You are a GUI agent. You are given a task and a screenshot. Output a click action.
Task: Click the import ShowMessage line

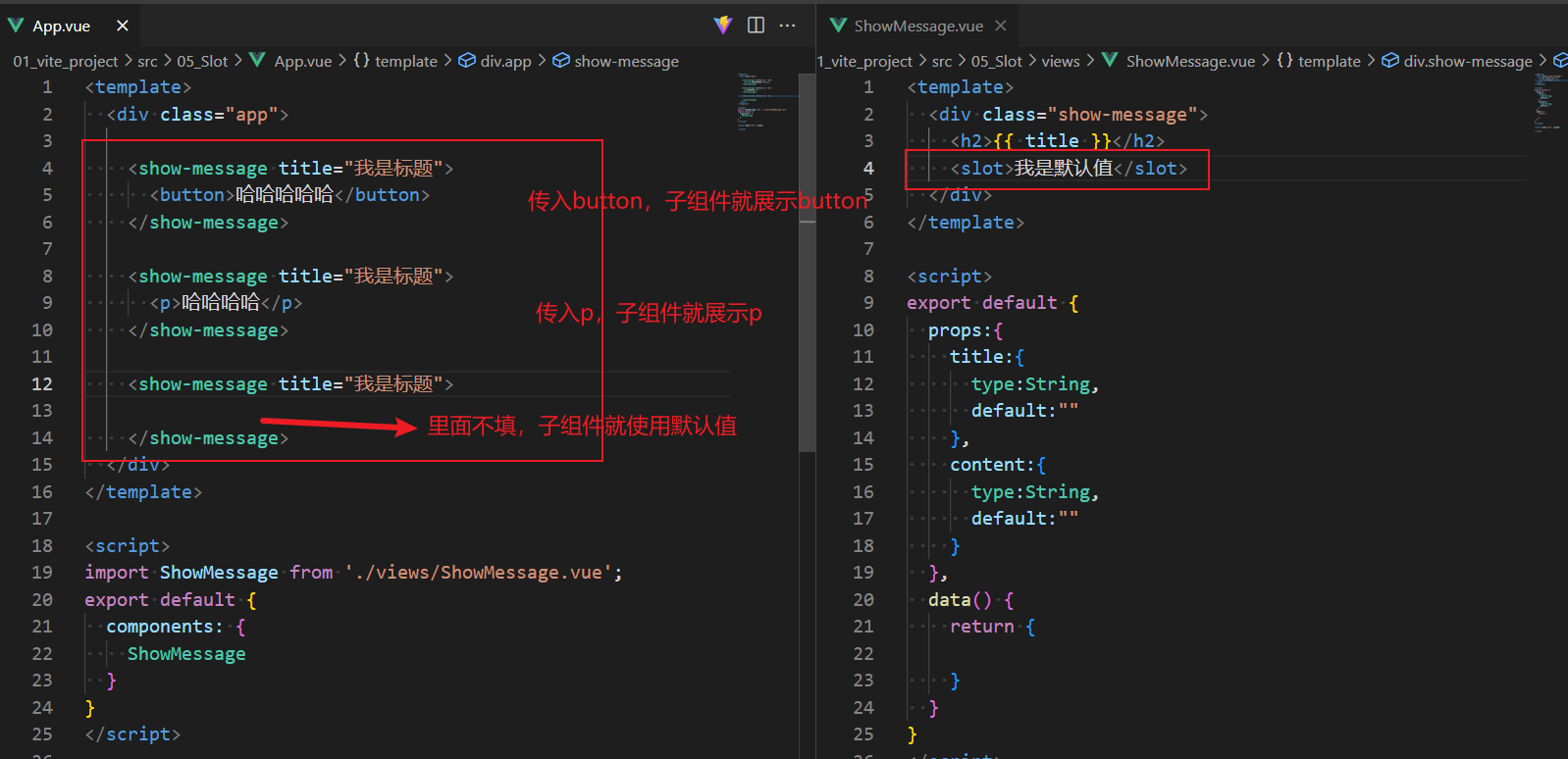[353, 573]
